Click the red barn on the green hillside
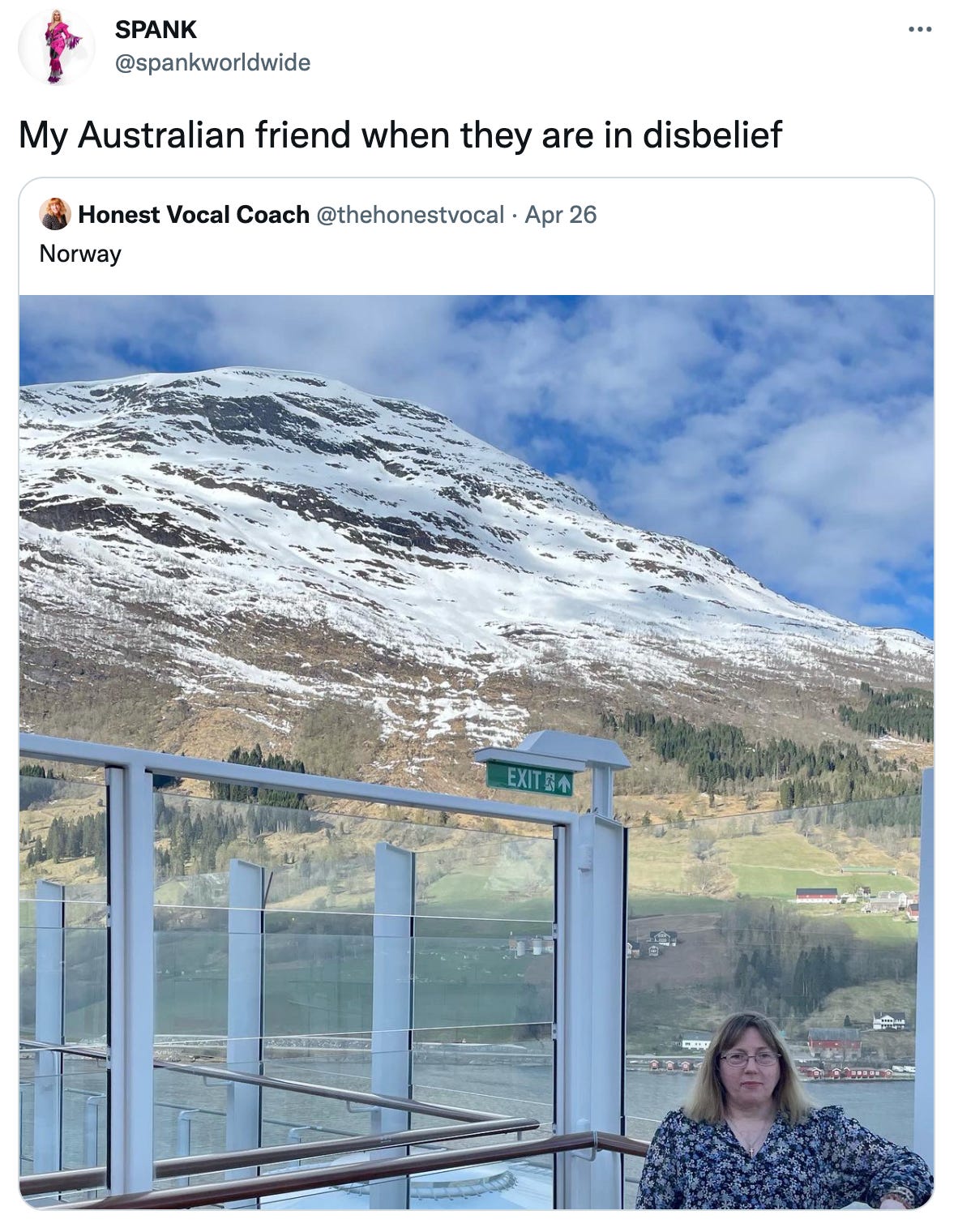The width and height of the screenshot is (958, 1232). coord(817,896)
